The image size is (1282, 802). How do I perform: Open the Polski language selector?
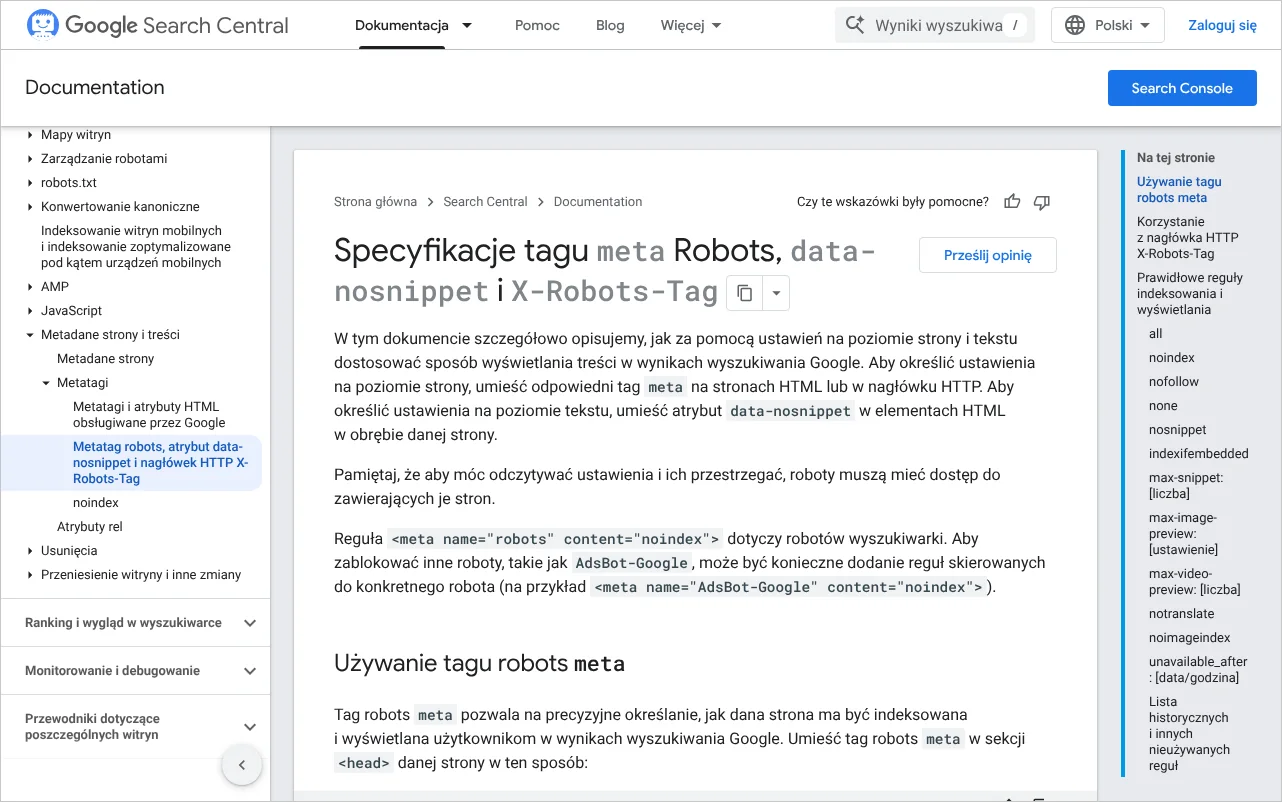click(x=1107, y=25)
